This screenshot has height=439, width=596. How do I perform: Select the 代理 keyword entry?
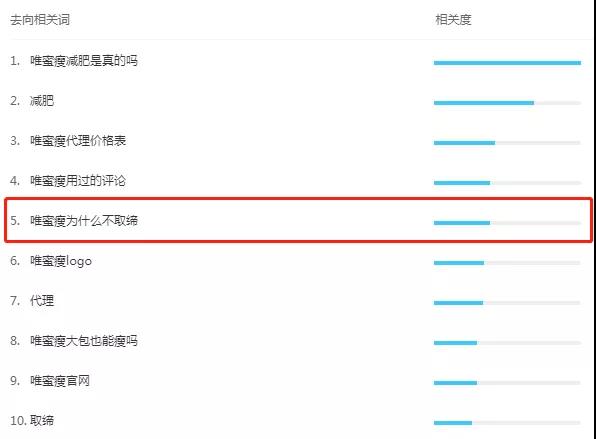[42, 301]
